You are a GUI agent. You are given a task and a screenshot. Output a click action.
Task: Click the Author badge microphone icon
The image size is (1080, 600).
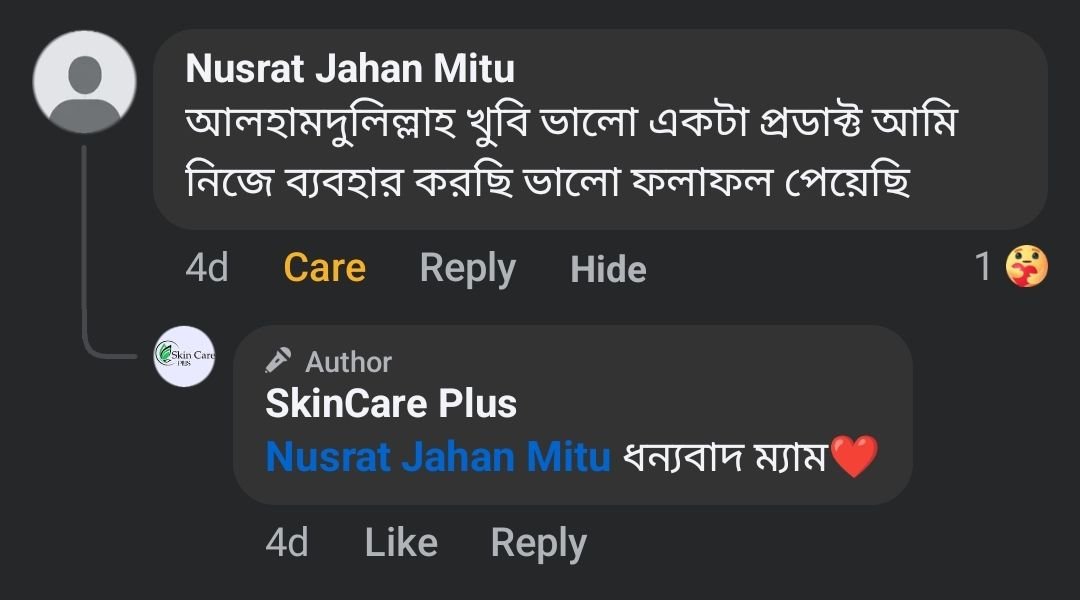click(x=279, y=360)
